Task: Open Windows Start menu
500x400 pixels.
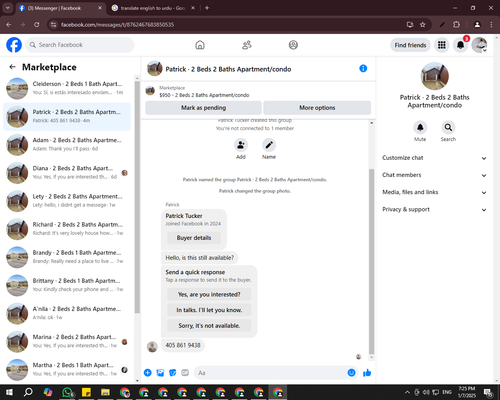Action: tap(9, 392)
